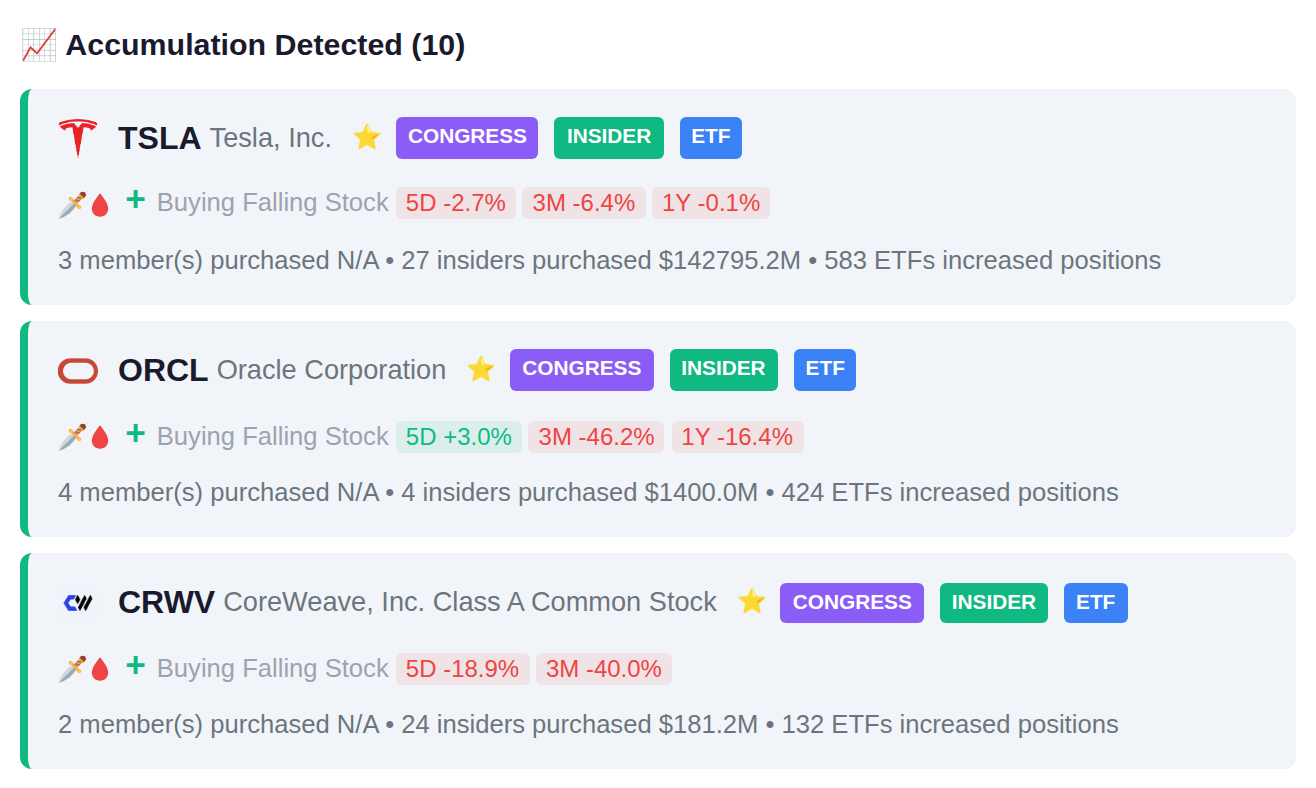The height and width of the screenshot is (788, 1316).
Task: Click the 1Y -0.1% chip for TSLA
Action: tap(711, 203)
